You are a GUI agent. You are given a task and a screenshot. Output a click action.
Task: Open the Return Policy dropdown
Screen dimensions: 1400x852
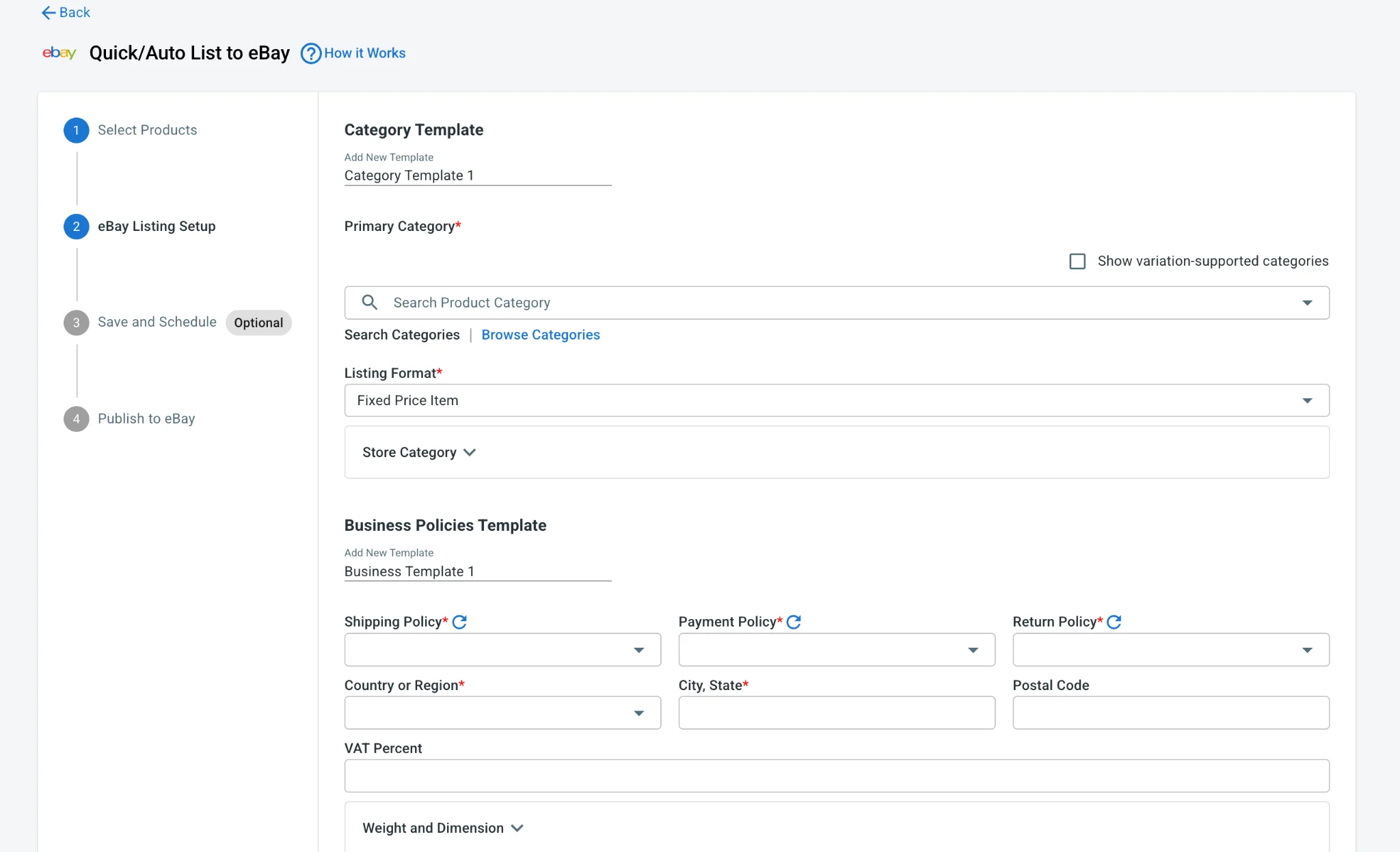1171,650
